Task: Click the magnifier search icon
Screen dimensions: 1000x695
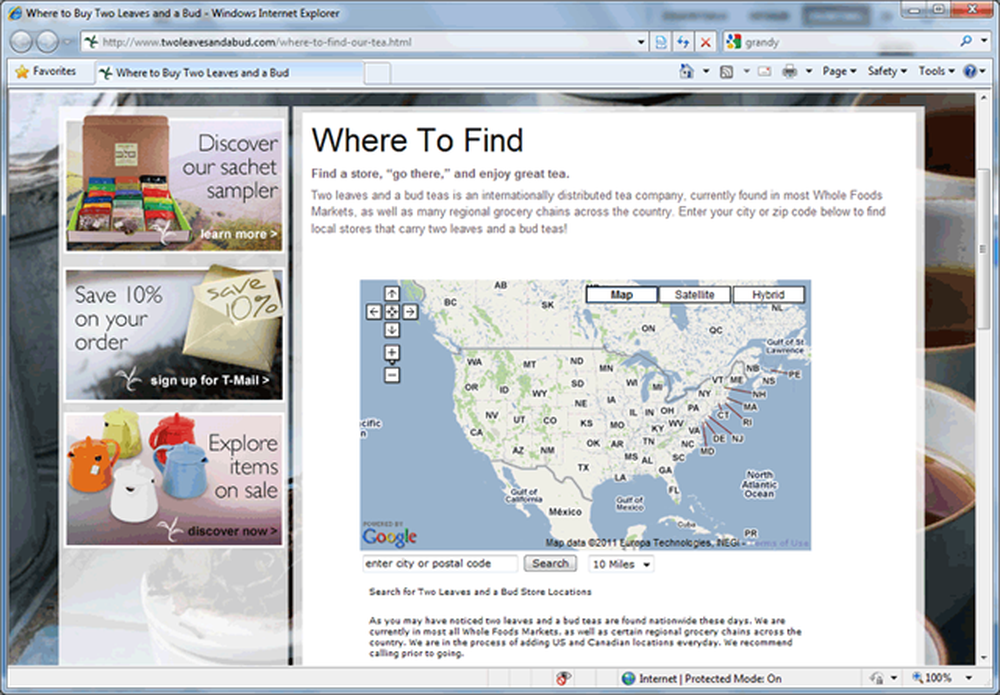Action: tap(966, 41)
